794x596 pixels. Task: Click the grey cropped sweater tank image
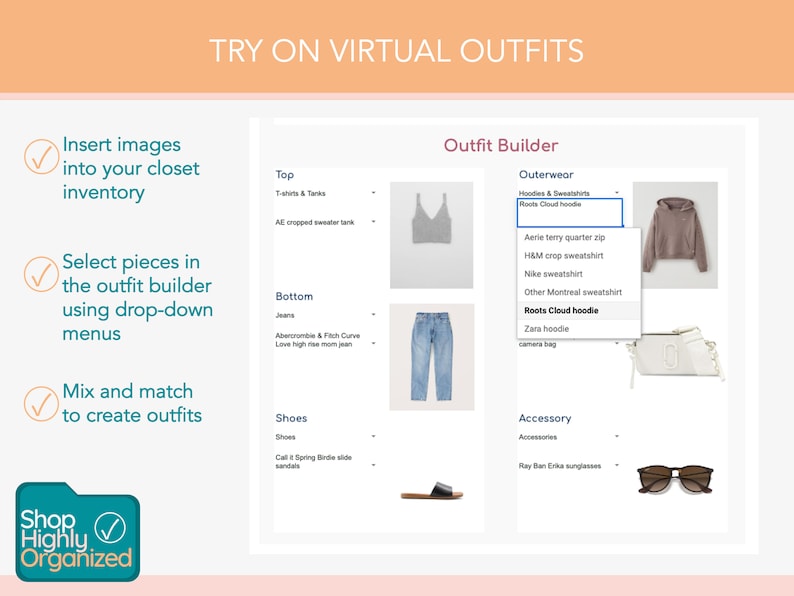click(x=431, y=235)
